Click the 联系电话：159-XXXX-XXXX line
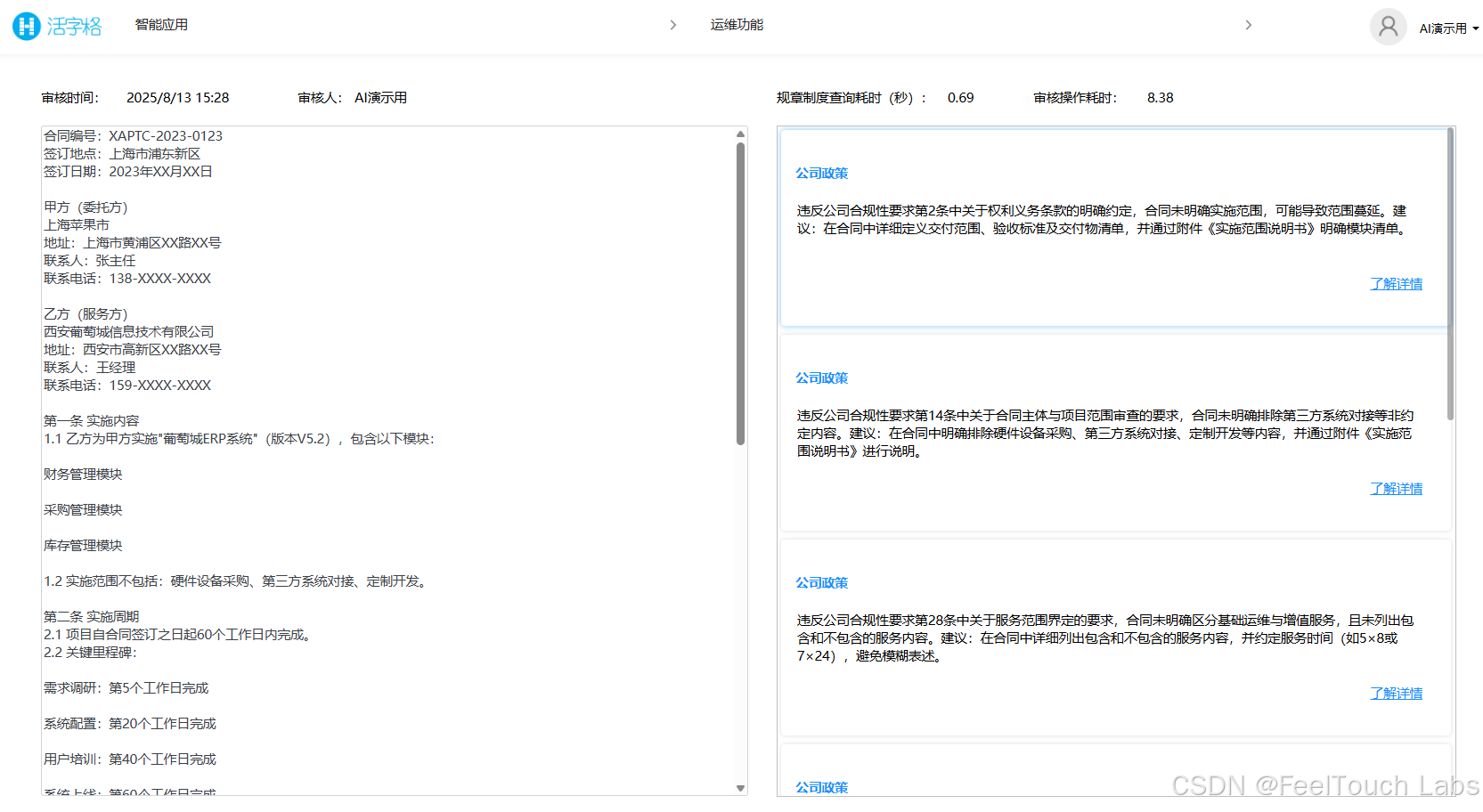 click(x=127, y=386)
